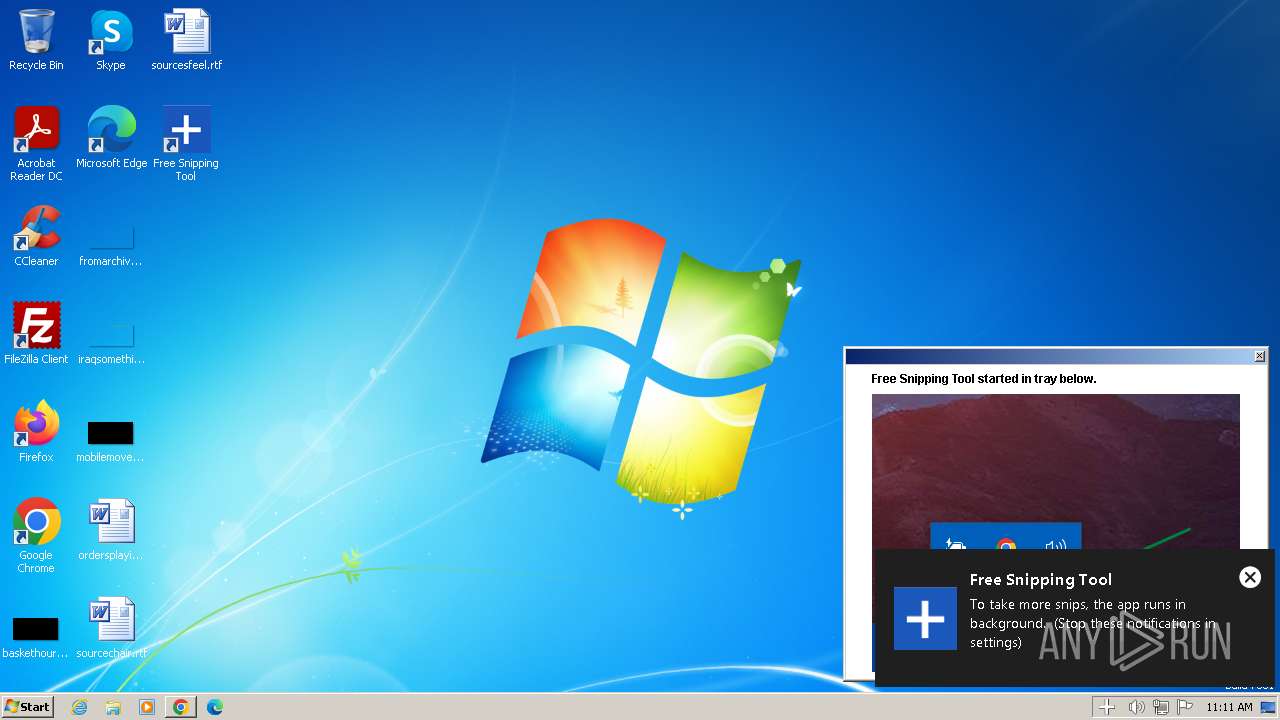Select the sourcechair.rtf document icon

pos(111,628)
